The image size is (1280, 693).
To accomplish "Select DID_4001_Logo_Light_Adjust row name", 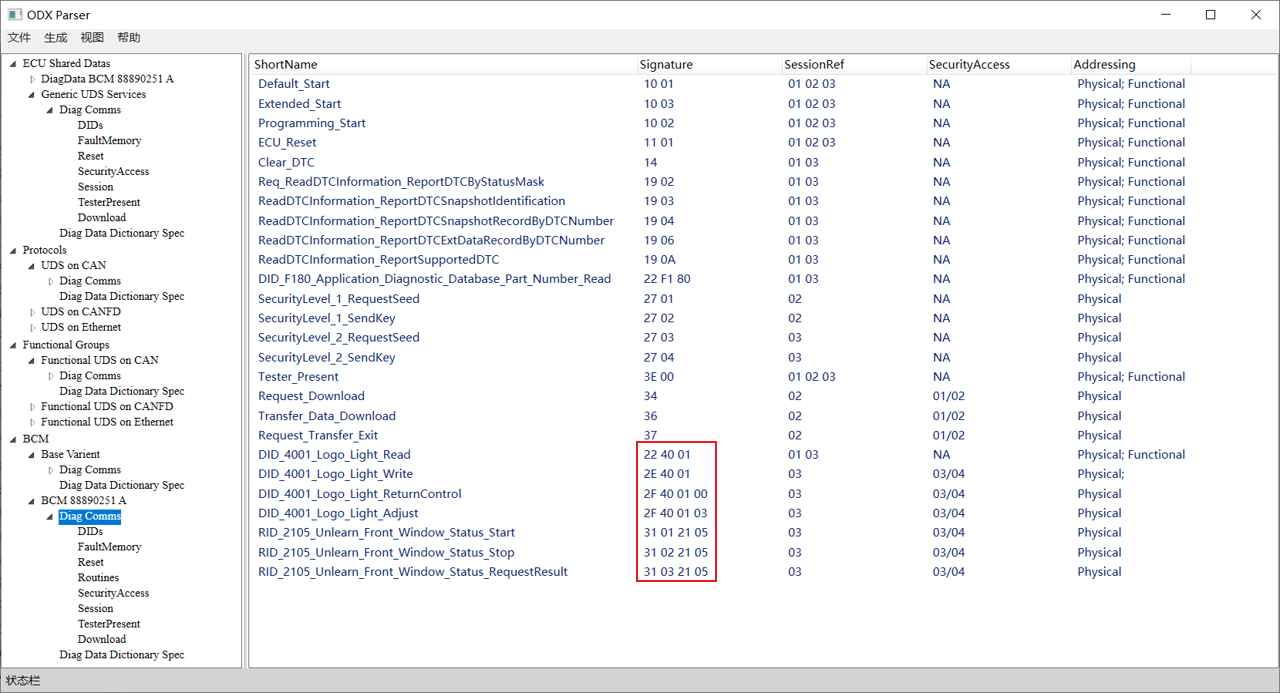I will (x=339, y=513).
